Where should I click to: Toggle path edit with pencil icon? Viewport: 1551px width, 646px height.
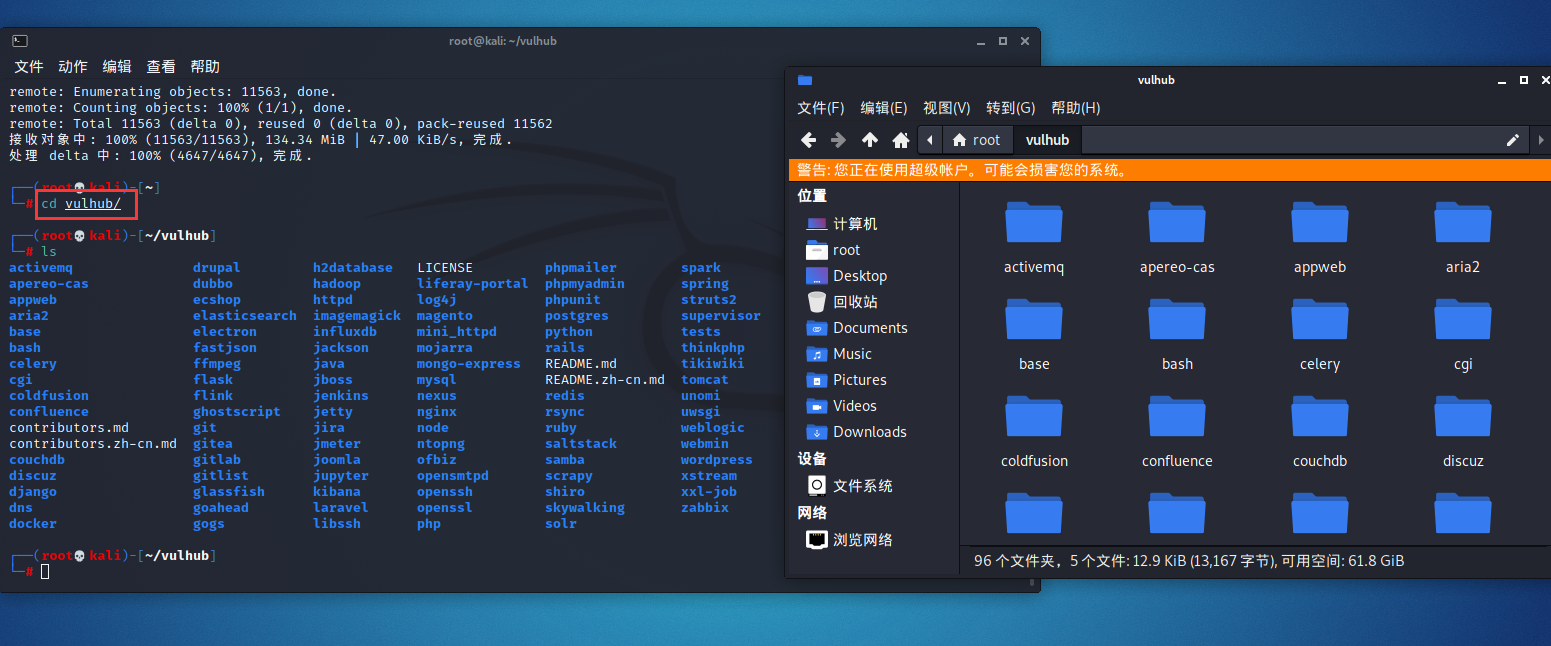point(1513,140)
